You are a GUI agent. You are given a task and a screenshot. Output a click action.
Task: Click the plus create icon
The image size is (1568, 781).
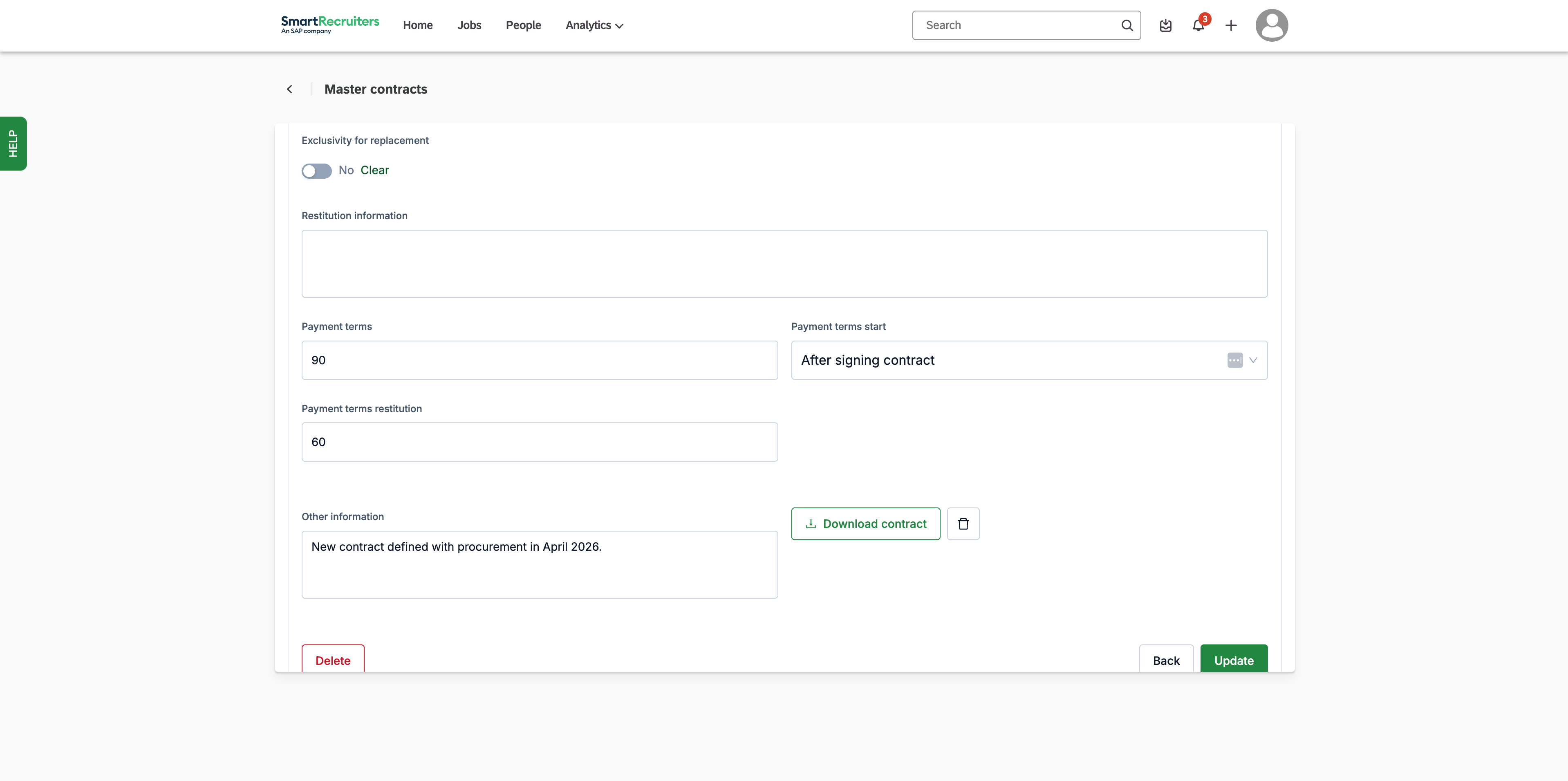(x=1231, y=25)
